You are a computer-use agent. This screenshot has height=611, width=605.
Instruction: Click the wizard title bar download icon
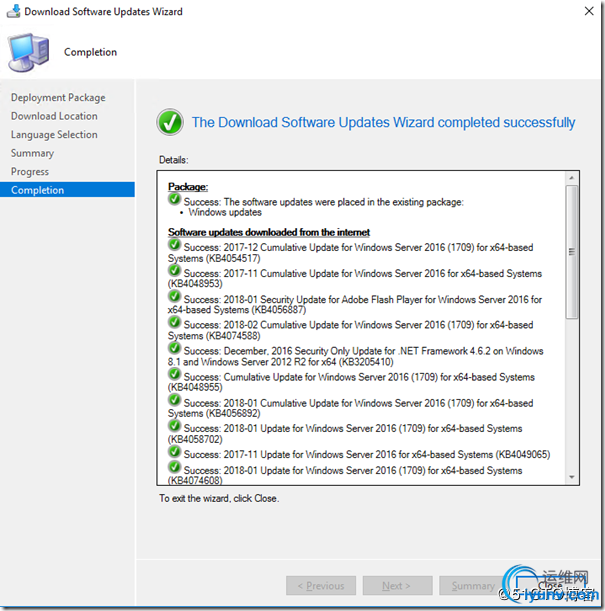[x=14, y=11]
